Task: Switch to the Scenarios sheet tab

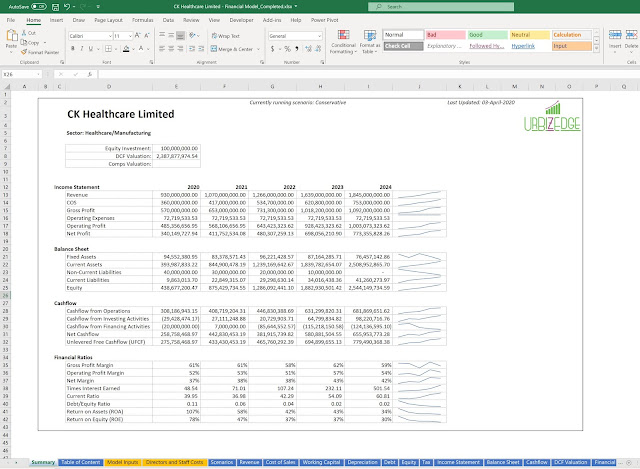Action: click(x=222, y=462)
